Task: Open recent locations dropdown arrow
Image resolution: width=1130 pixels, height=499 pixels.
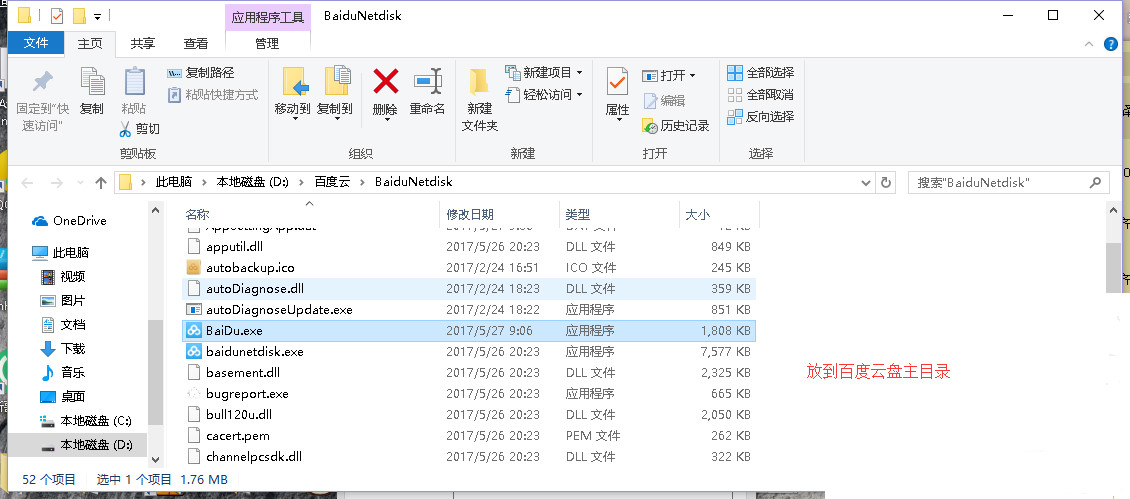Action: coord(79,183)
